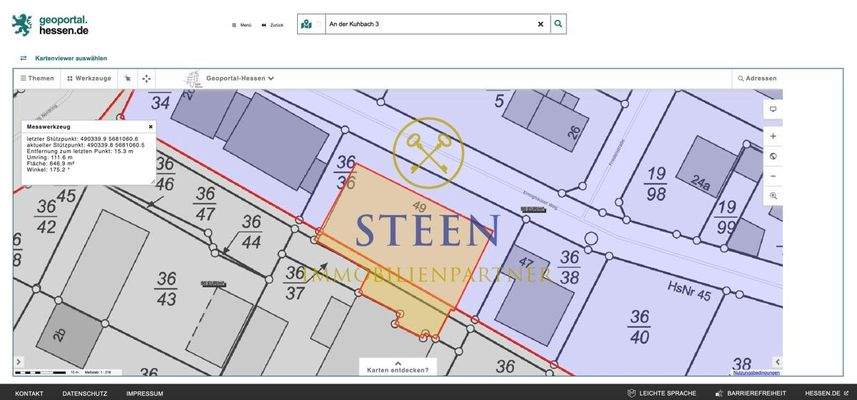Click the globe full-extent icon
The image size is (857, 400).
point(772,156)
